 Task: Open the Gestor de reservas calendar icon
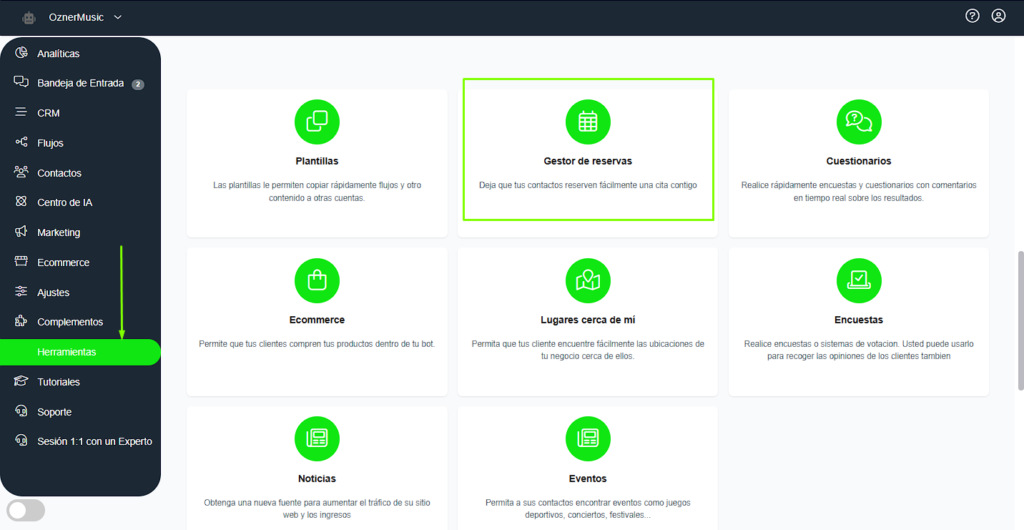click(x=588, y=122)
